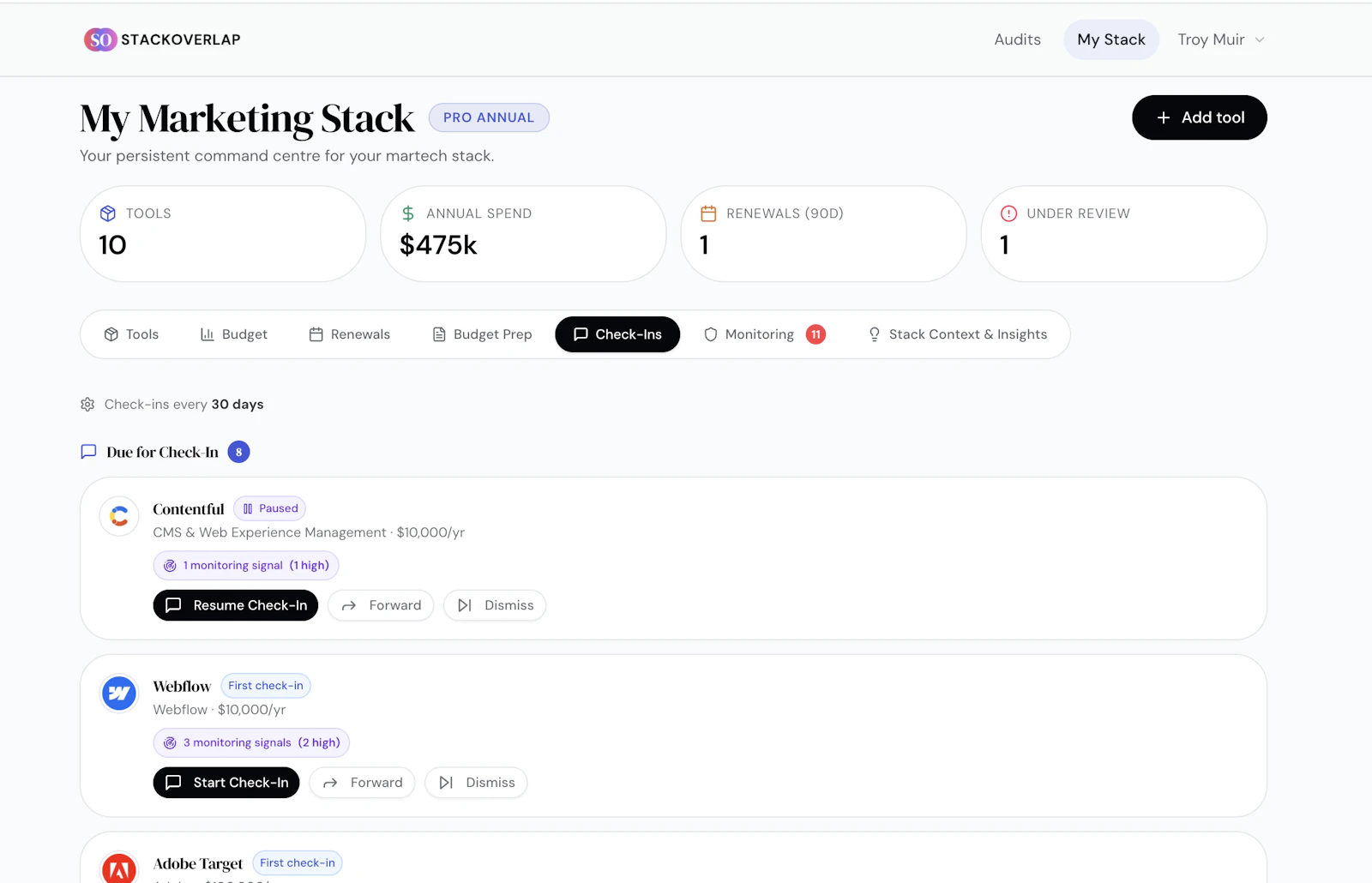Image resolution: width=1372 pixels, height=883 pixels.
Task: Click the Contentful tool name
Action: (x=189, y=509)
